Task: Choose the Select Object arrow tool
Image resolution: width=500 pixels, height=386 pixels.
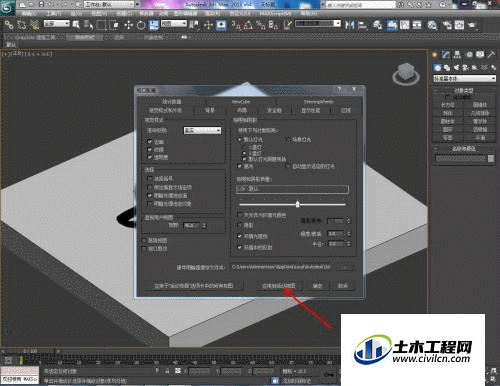Action: (x=76, y=25)
